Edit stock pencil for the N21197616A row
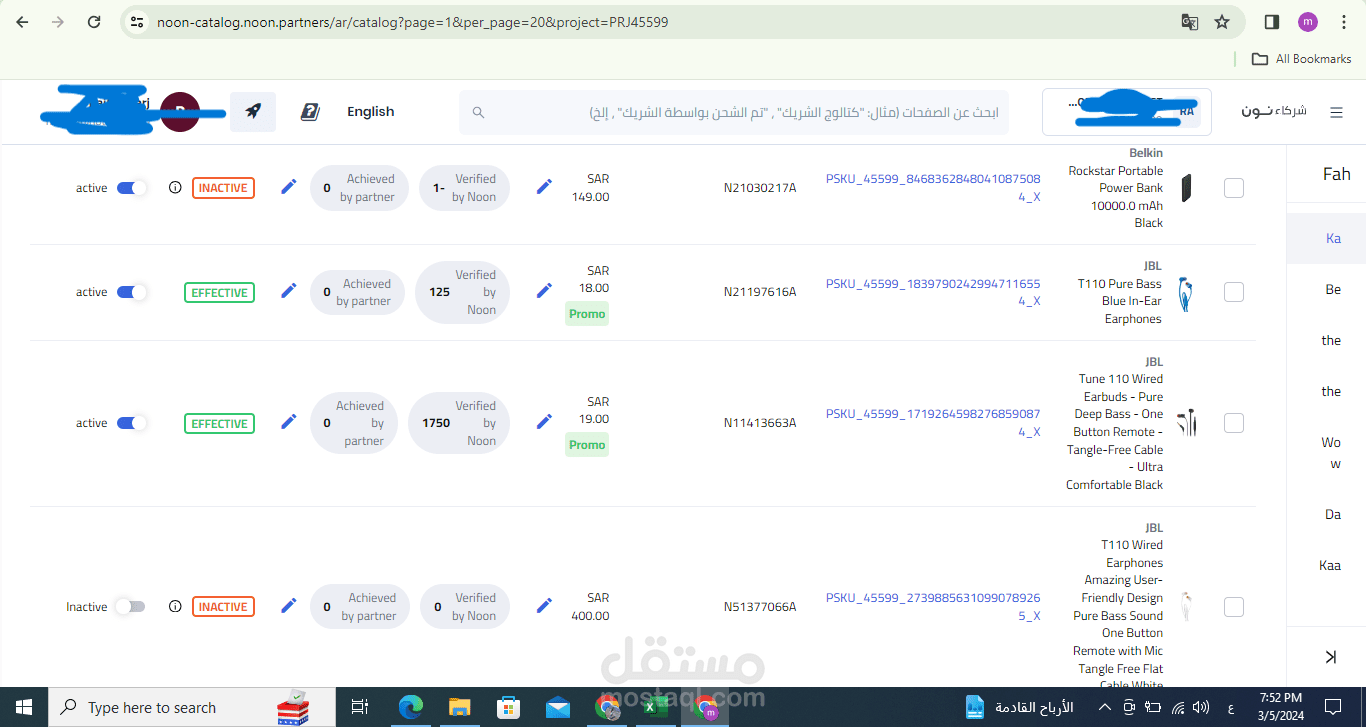This screenshot has height=727, width=1366. click(288, 291)
